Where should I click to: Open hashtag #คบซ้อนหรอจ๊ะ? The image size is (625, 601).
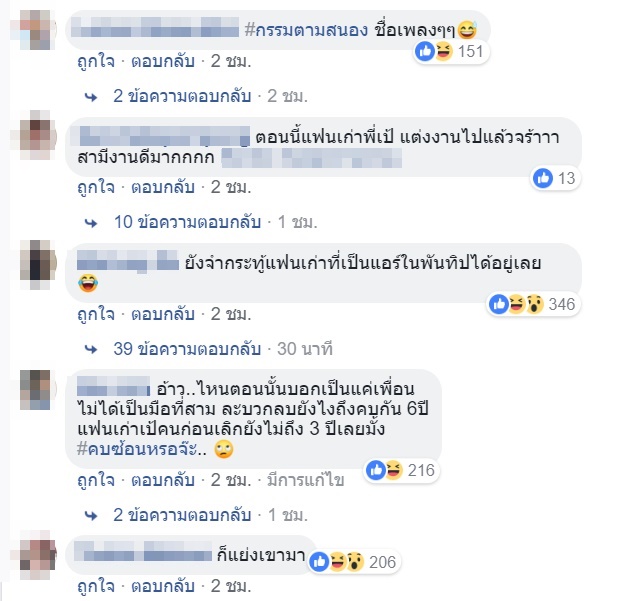pyautogui.click(x=142, y=449)
